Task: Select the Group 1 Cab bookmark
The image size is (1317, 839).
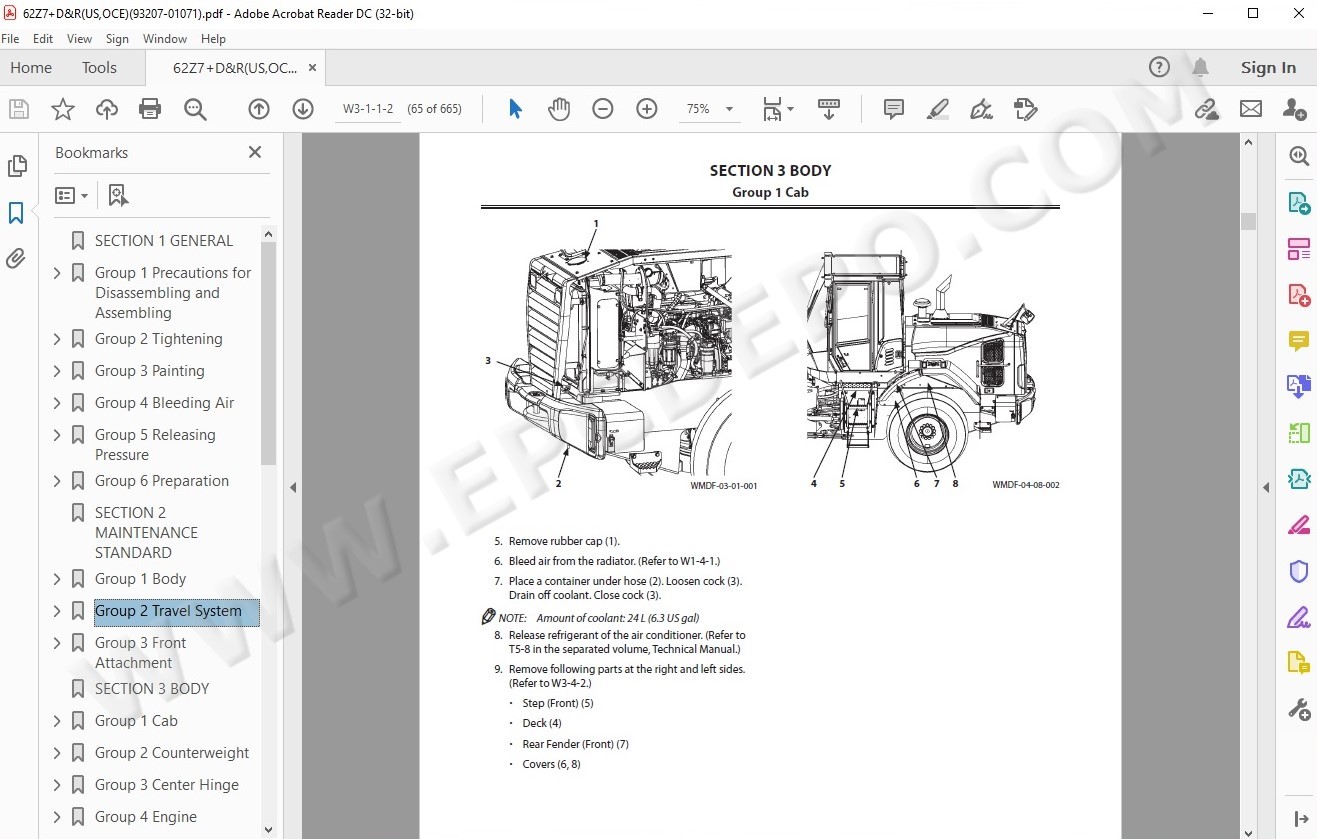Action: 136,721
